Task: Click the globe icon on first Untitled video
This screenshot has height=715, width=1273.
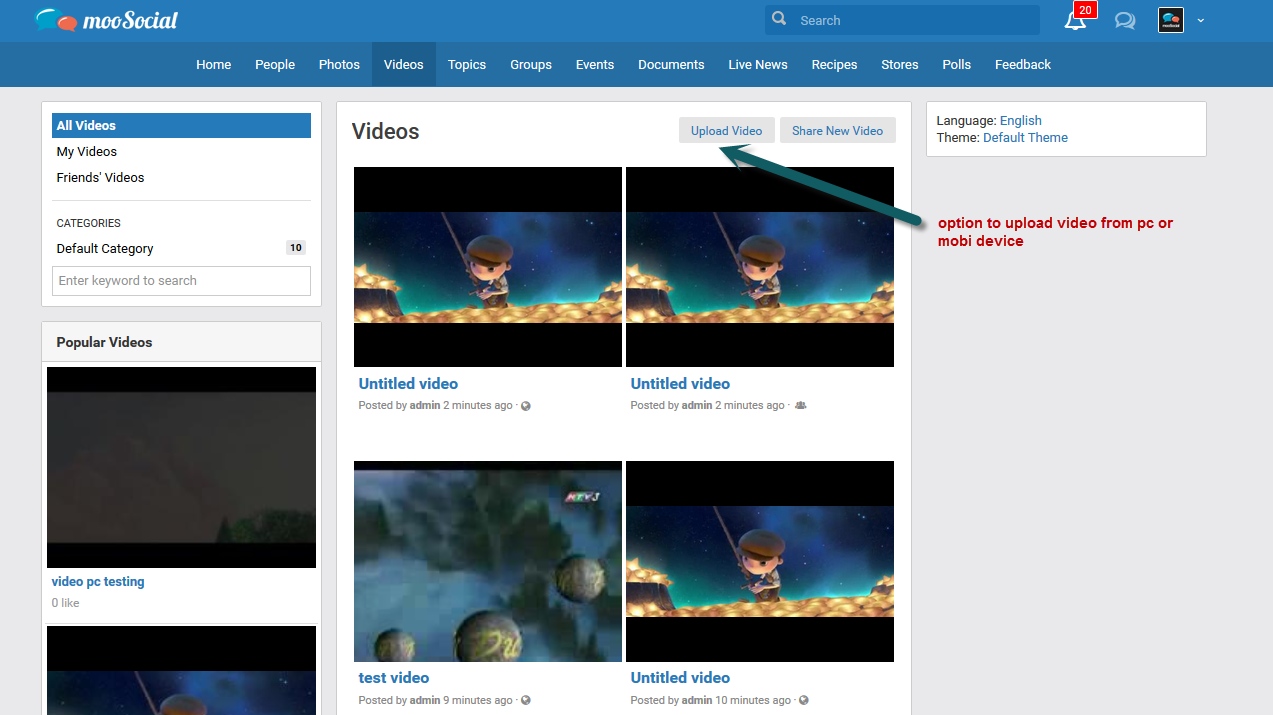Action: (526, 406)
